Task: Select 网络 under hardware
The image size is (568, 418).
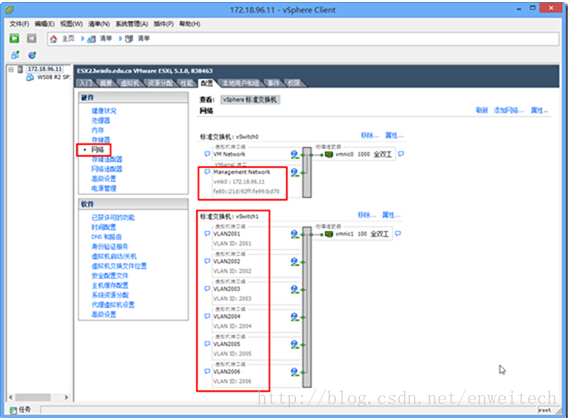Action: pos(97,150)
